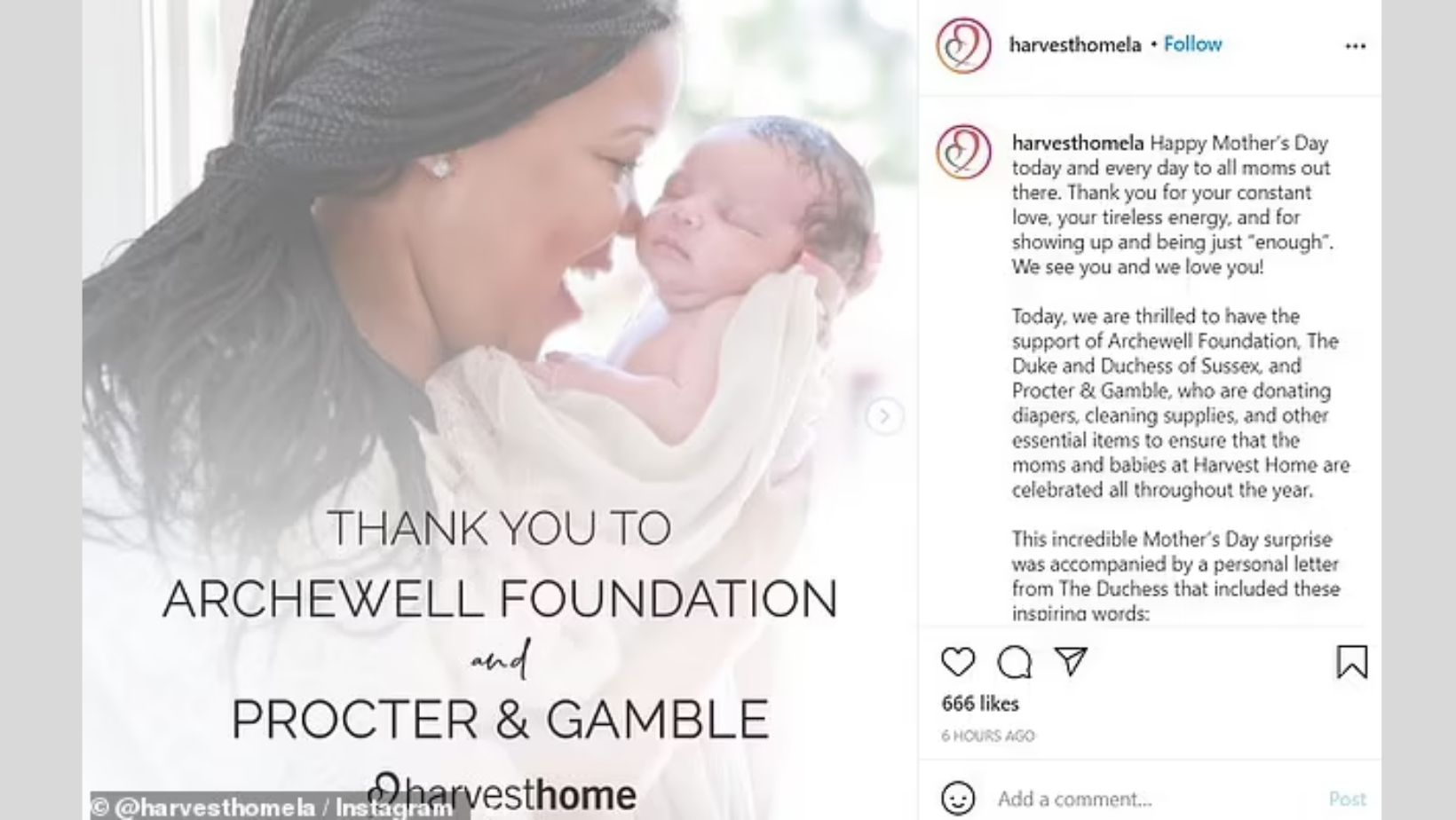
Task: Open the 6 hours ago timestamp
Action: 988,736
